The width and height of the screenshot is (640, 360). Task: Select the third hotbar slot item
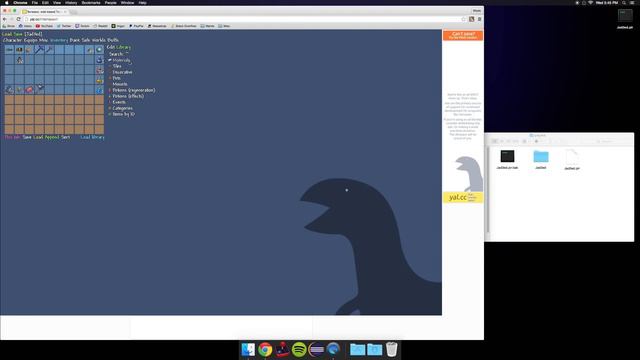[29, 50]
